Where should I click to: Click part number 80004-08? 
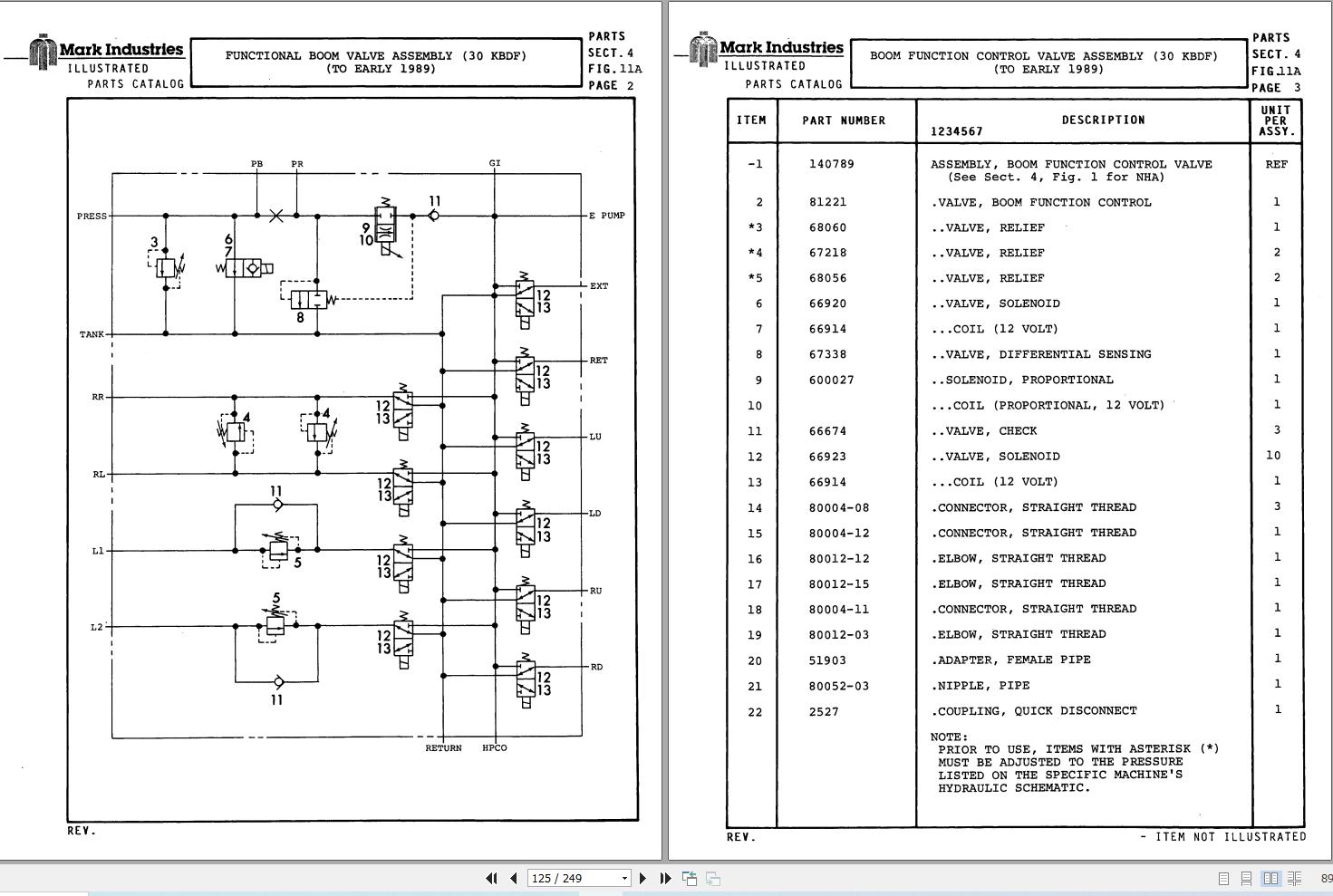point(839,507)
